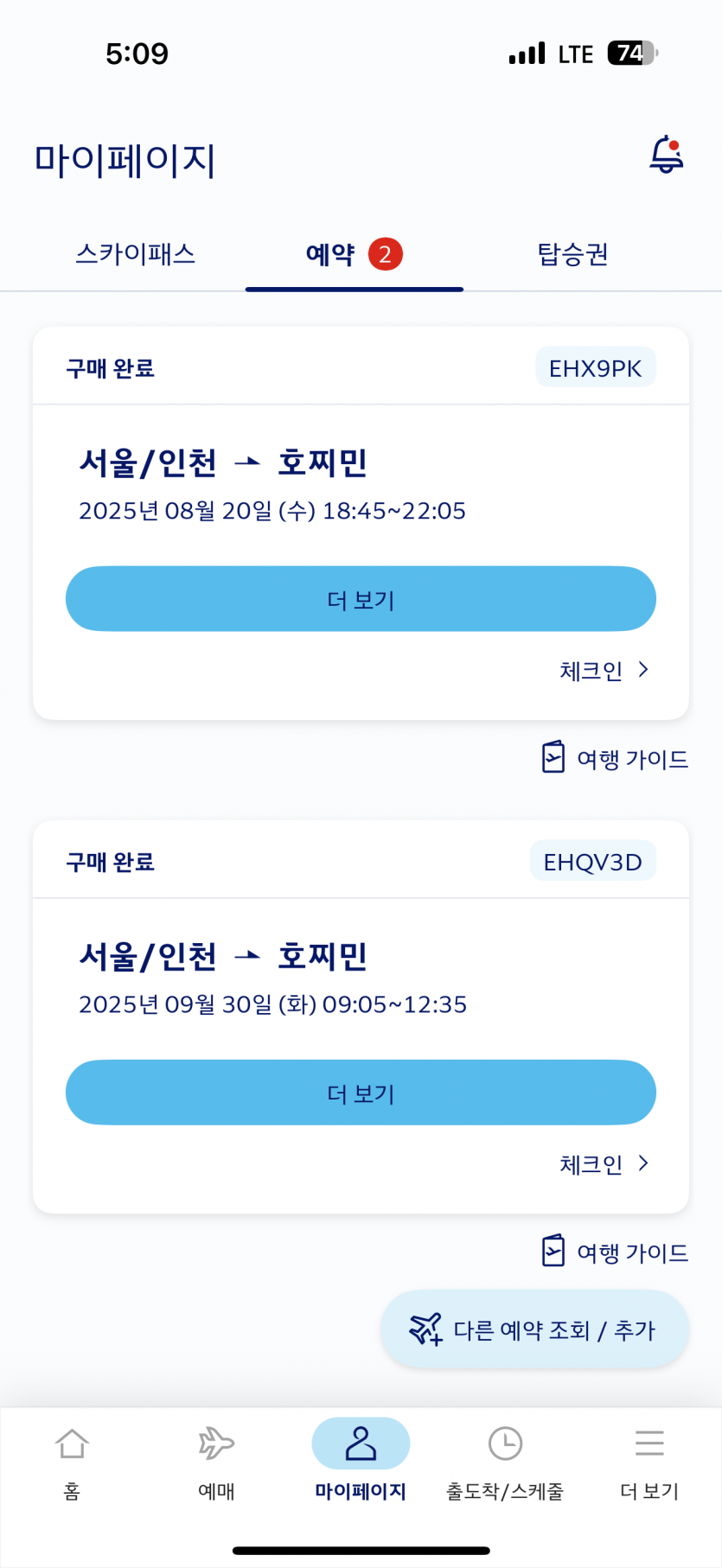Viewport: 722px width, 1568px height.
Task: Open the 여행 가이드 link below first booking
Action: tap(632, 759)
